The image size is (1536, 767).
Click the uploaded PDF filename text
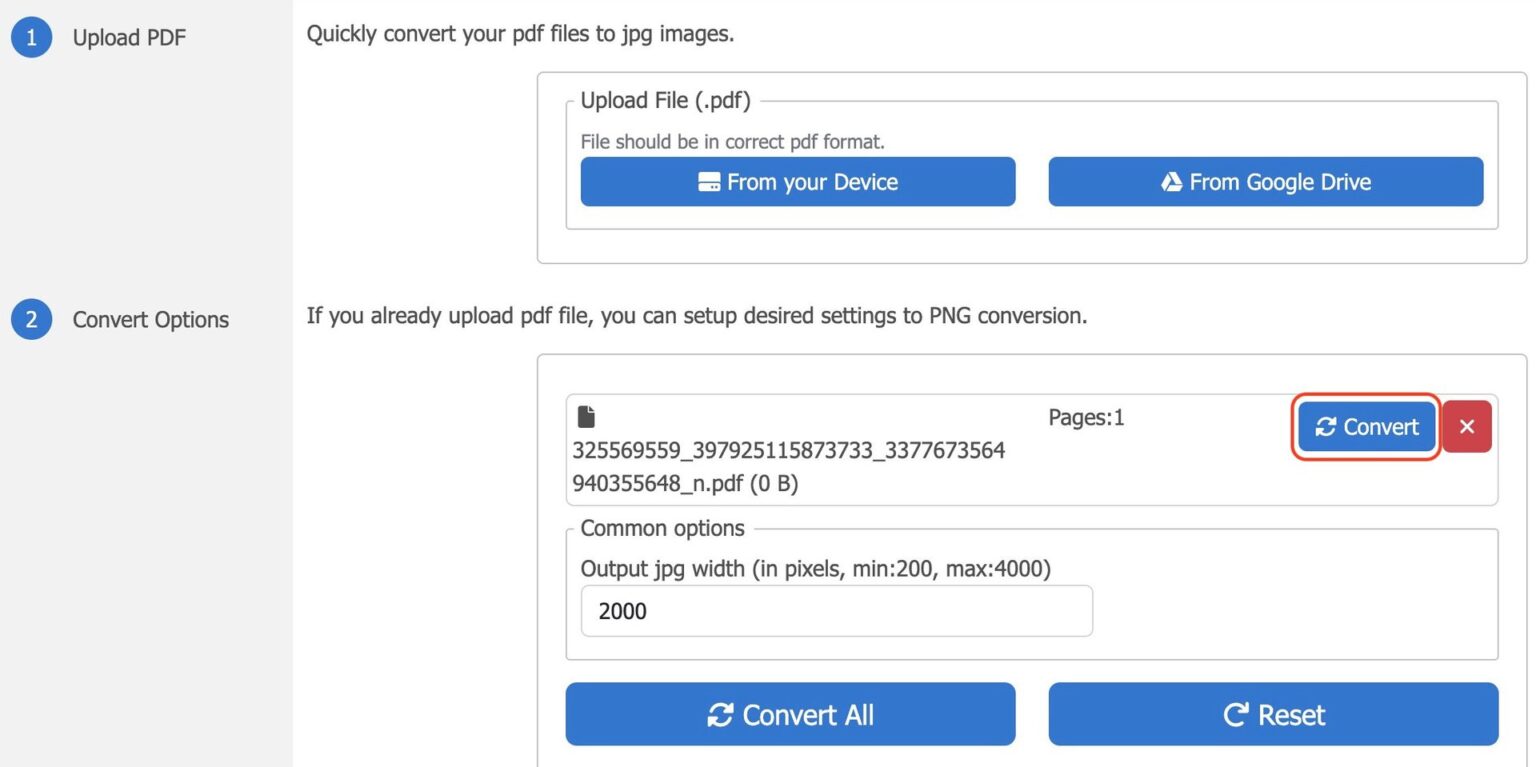[x=788, y=467]
